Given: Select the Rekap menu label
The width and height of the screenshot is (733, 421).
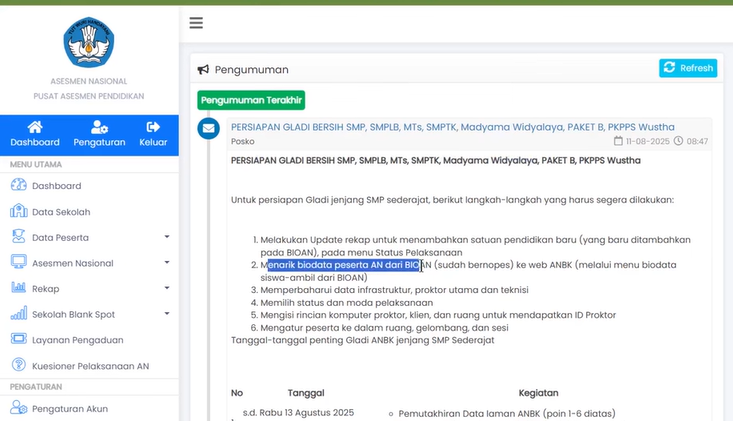Looking at the screenshot, I should pos(45,289).
